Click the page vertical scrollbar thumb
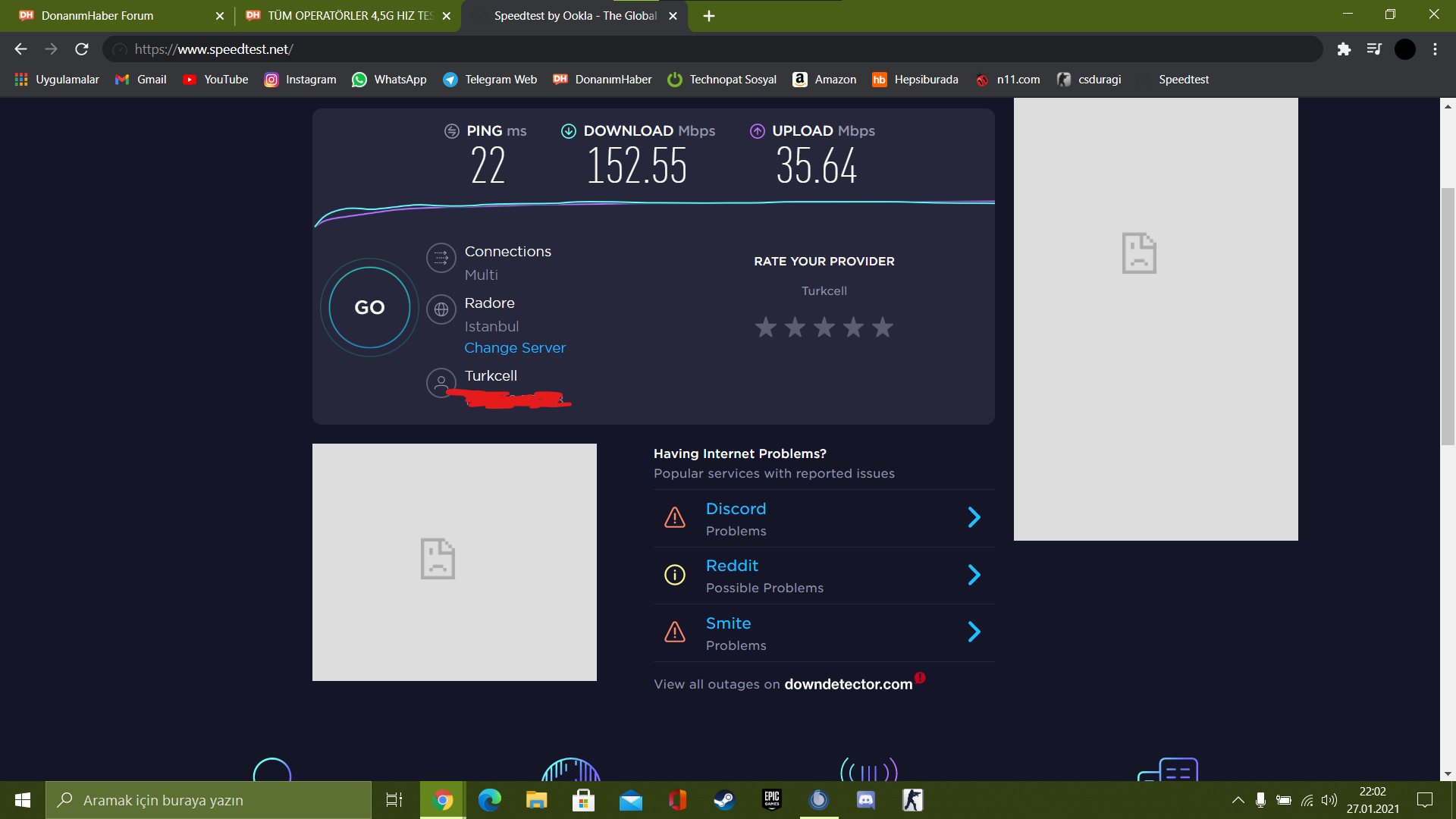This screenshot has width=1456, height=819. coord(1448,315)
